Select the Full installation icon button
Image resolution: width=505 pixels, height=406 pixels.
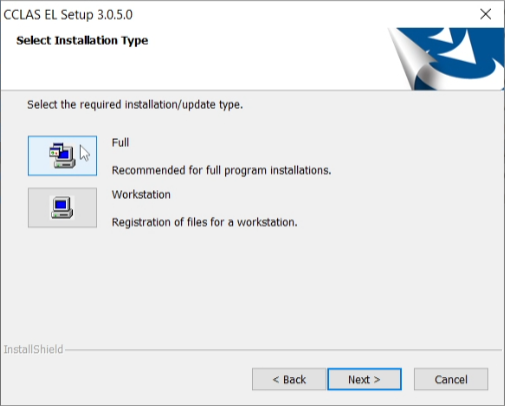click(62, 156)
